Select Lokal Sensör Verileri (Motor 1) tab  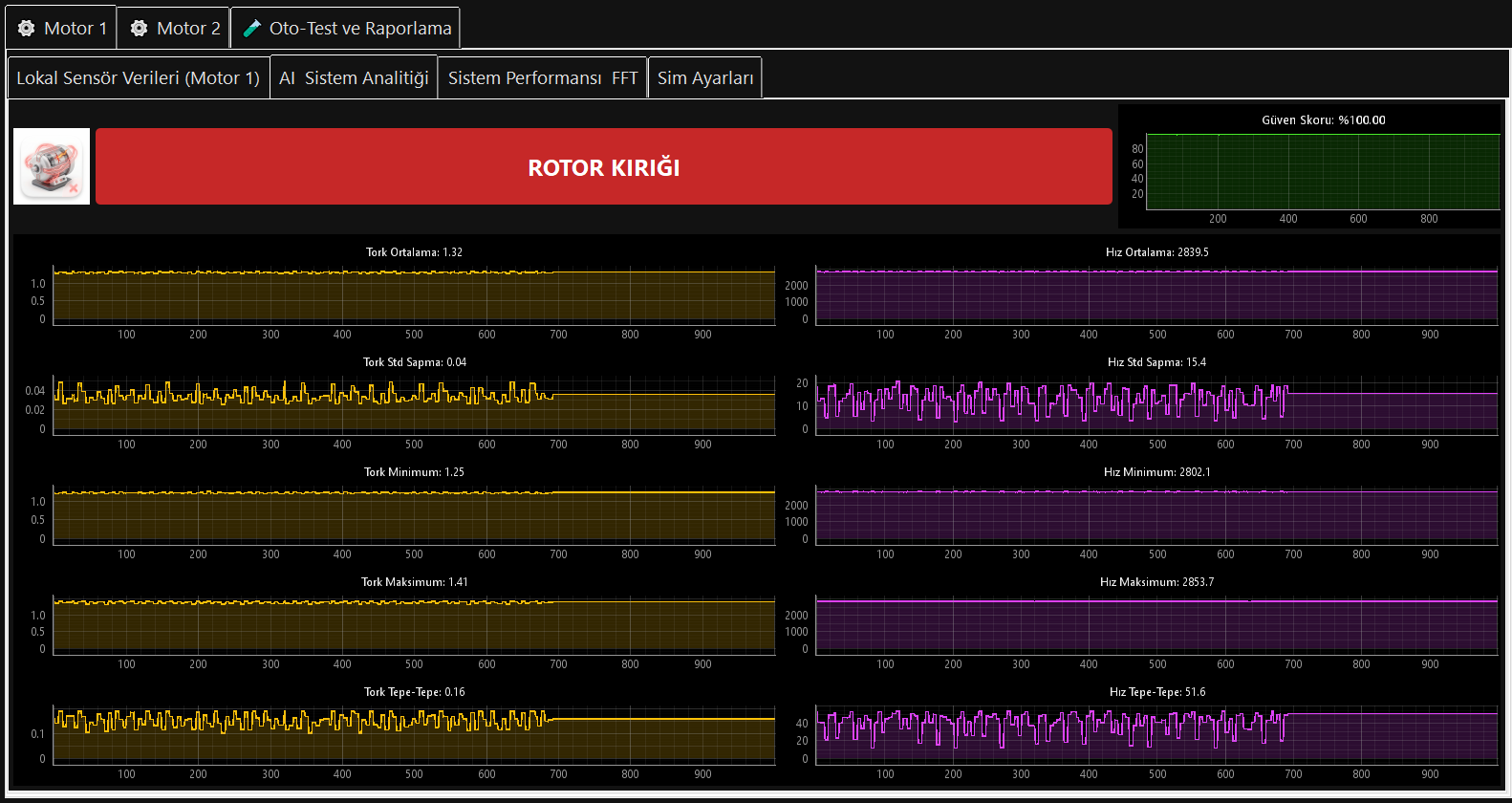139,77
